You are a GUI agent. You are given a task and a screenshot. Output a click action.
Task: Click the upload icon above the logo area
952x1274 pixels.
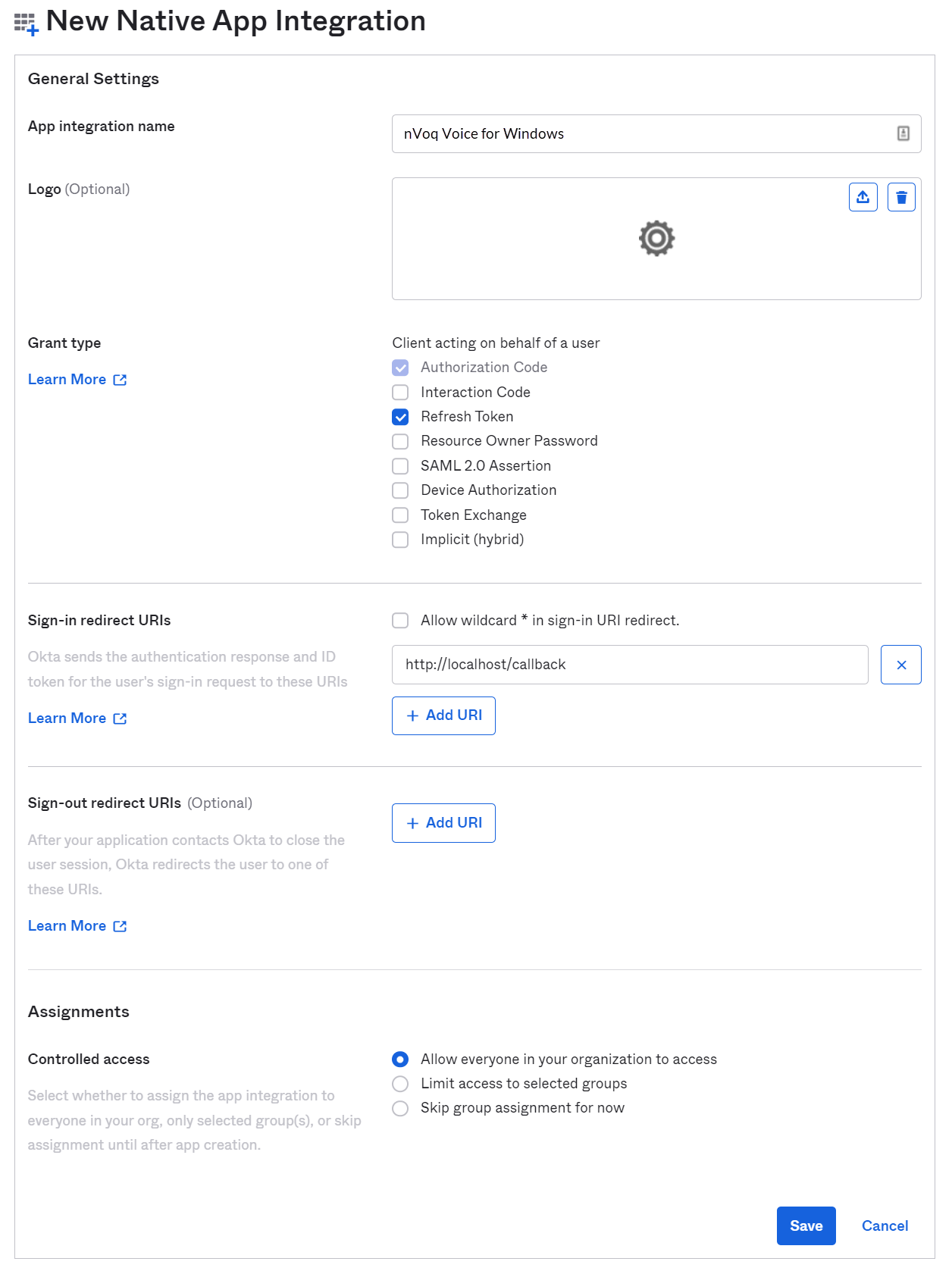coord(863,196)
